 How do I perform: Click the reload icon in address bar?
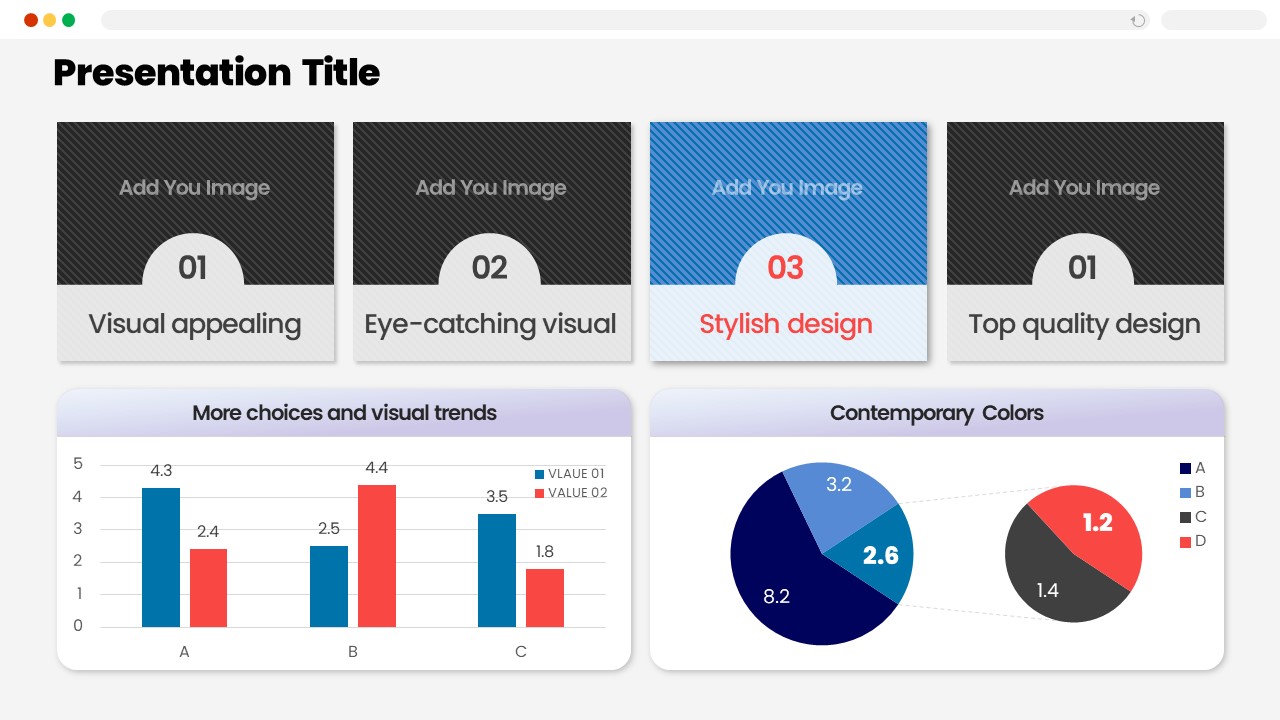pos(1138,21)
